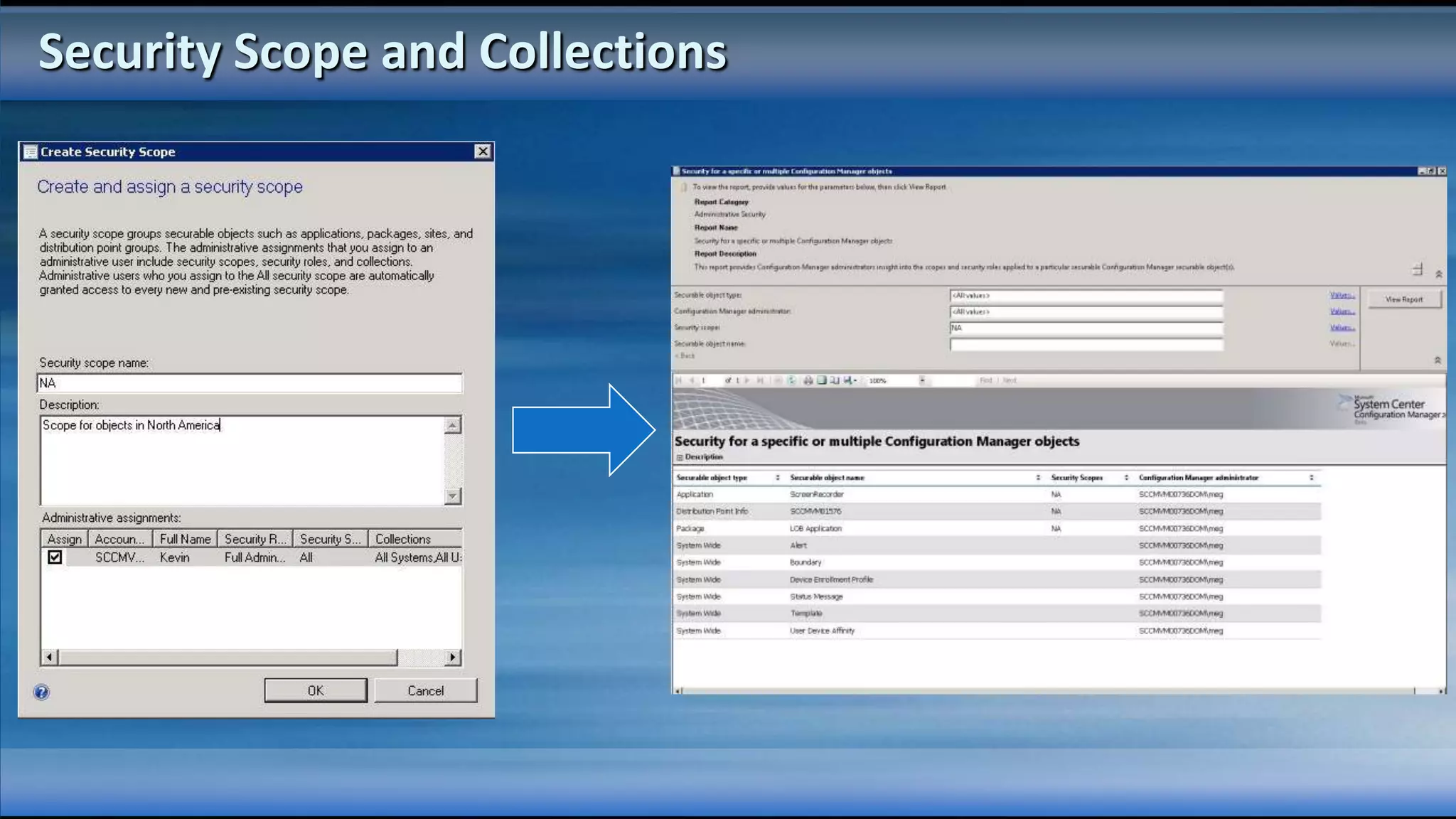
Task: Select the Full Name column header
Action: pyautogui.click(x=185, y=539)
